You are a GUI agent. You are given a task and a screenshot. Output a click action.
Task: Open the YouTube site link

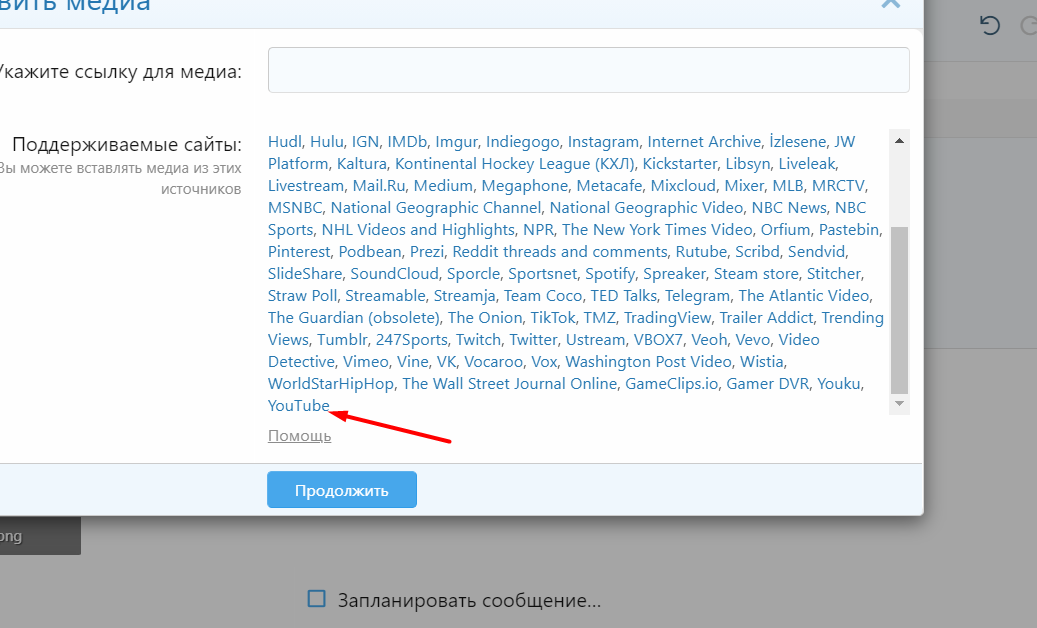[298, 406]
